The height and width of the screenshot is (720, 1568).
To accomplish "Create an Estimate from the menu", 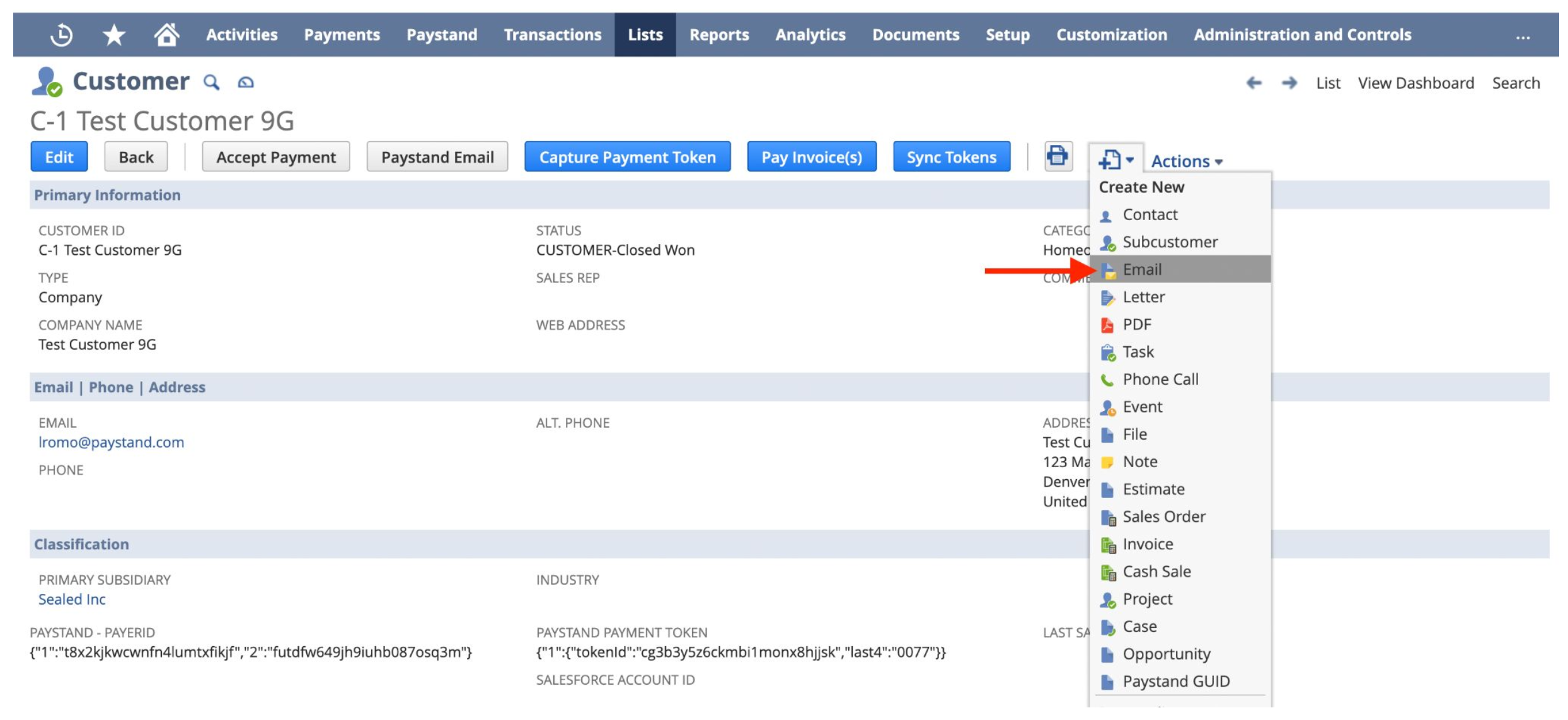I will pos(1180,489).
